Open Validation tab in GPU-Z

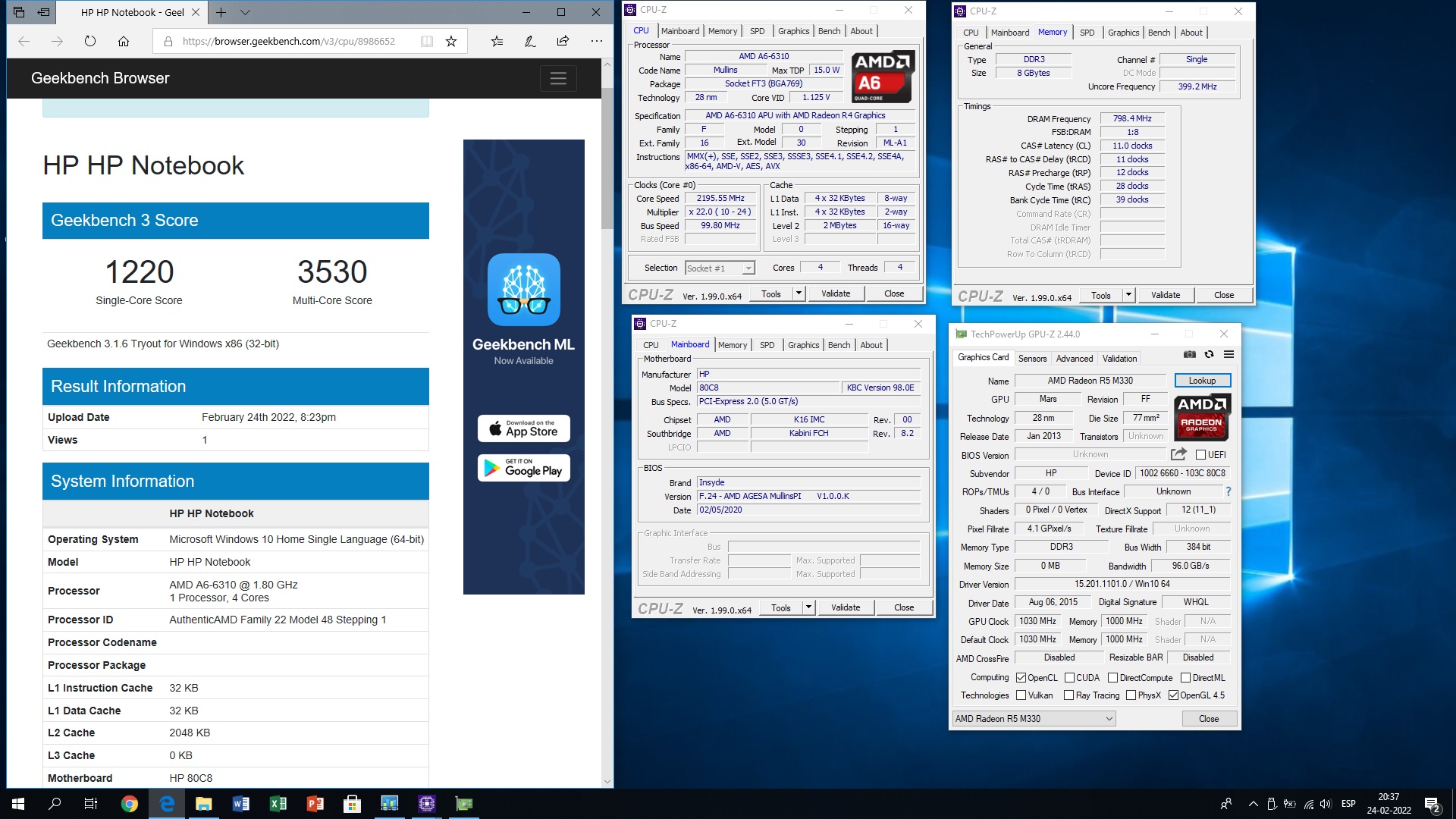pos(1119,359)
